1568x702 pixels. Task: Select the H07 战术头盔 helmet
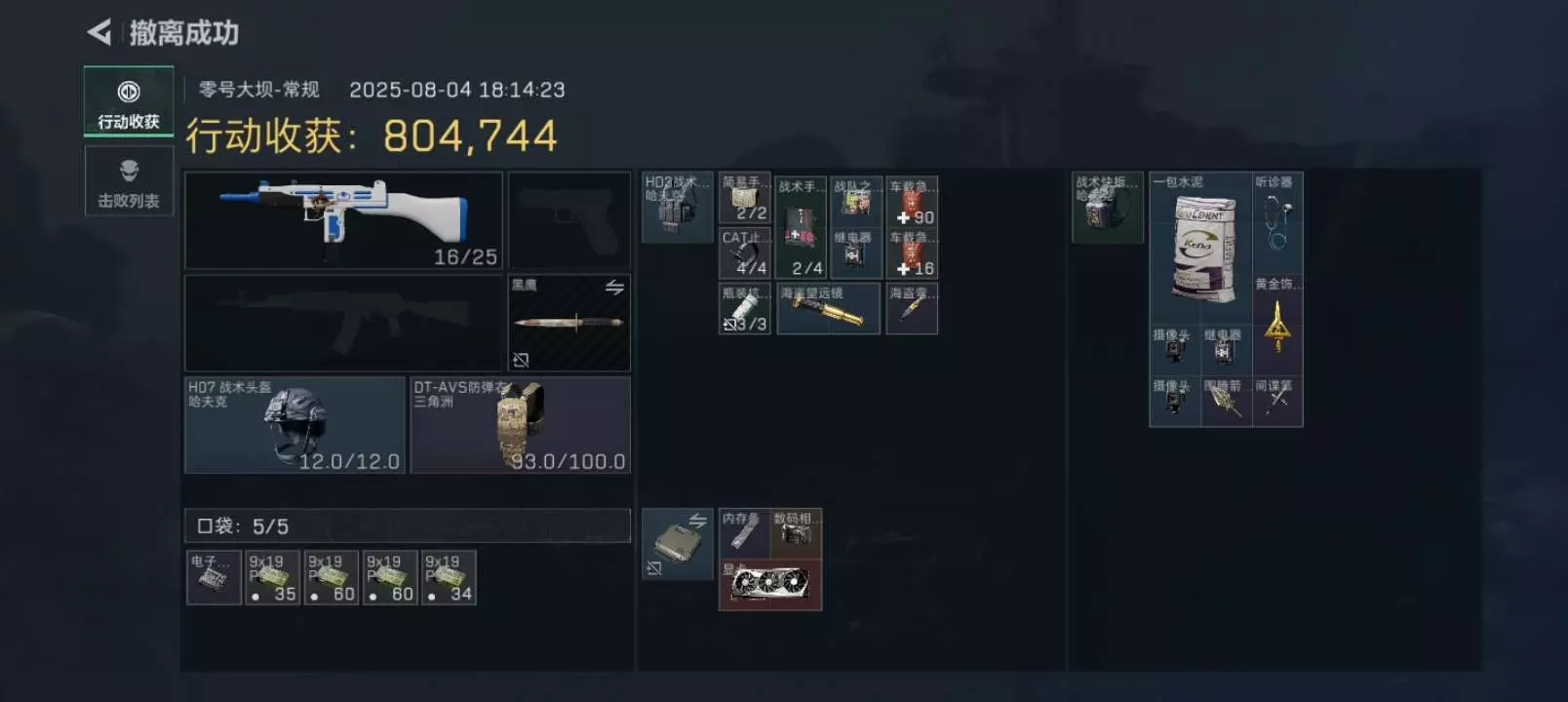(x=294, y=425)
